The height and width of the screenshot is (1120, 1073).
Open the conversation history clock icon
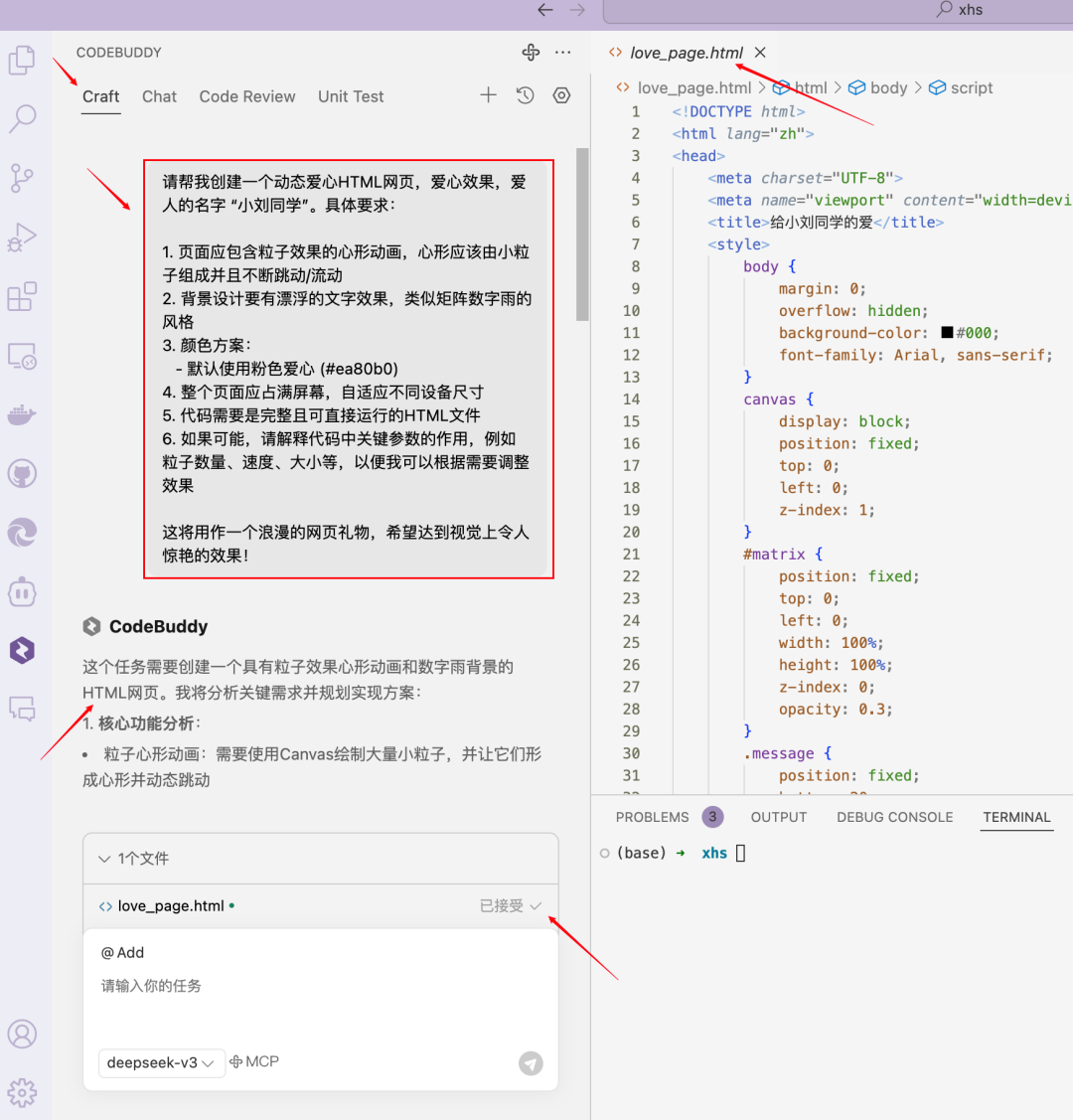pyautogui.click(x=526, y=95)
